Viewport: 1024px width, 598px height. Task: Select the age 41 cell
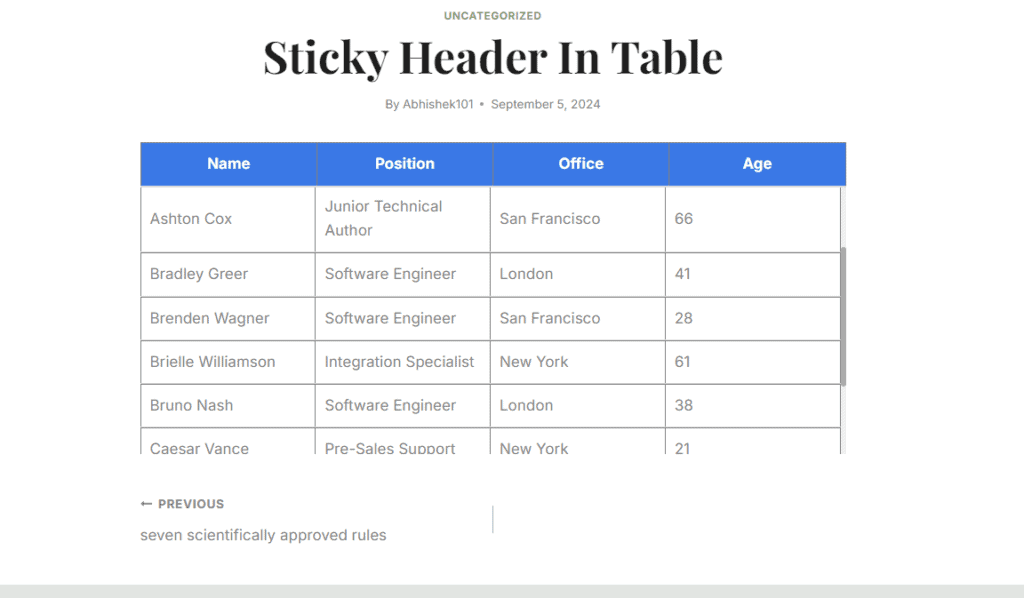[x=753, y=275]
